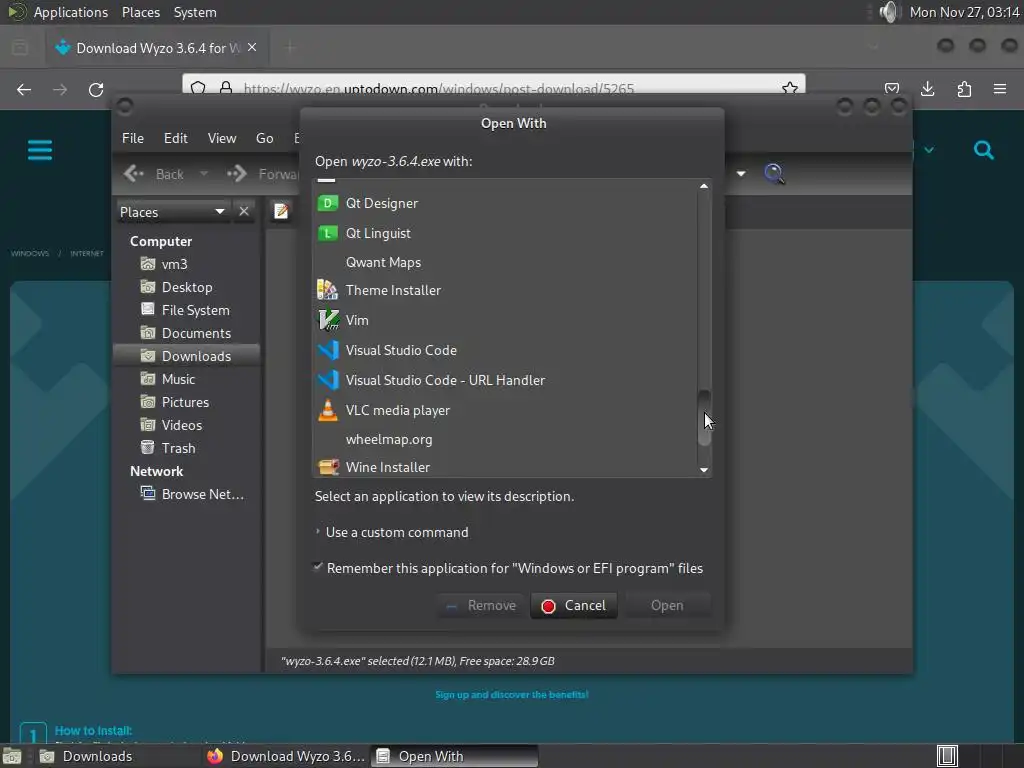The height and width of the screenshot is (768, 1024).
Task: Open Uptodown site hamburger menu
Action: tap(40, 150)
